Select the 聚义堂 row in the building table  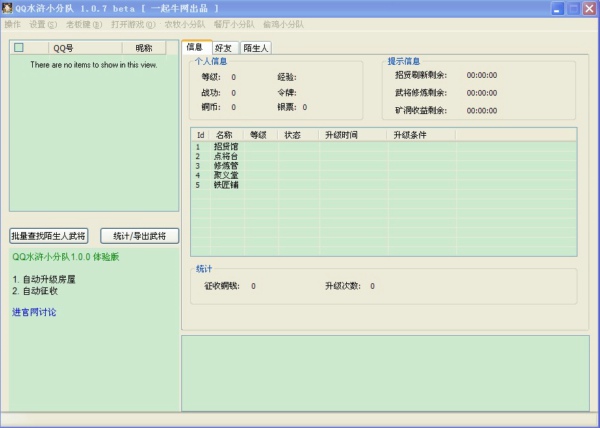pyautogui.click(x=384, y=175)
